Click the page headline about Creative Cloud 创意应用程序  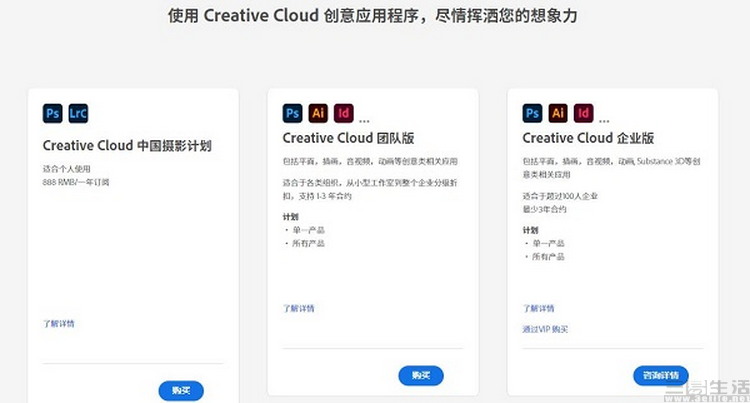[x=373, y=16]
